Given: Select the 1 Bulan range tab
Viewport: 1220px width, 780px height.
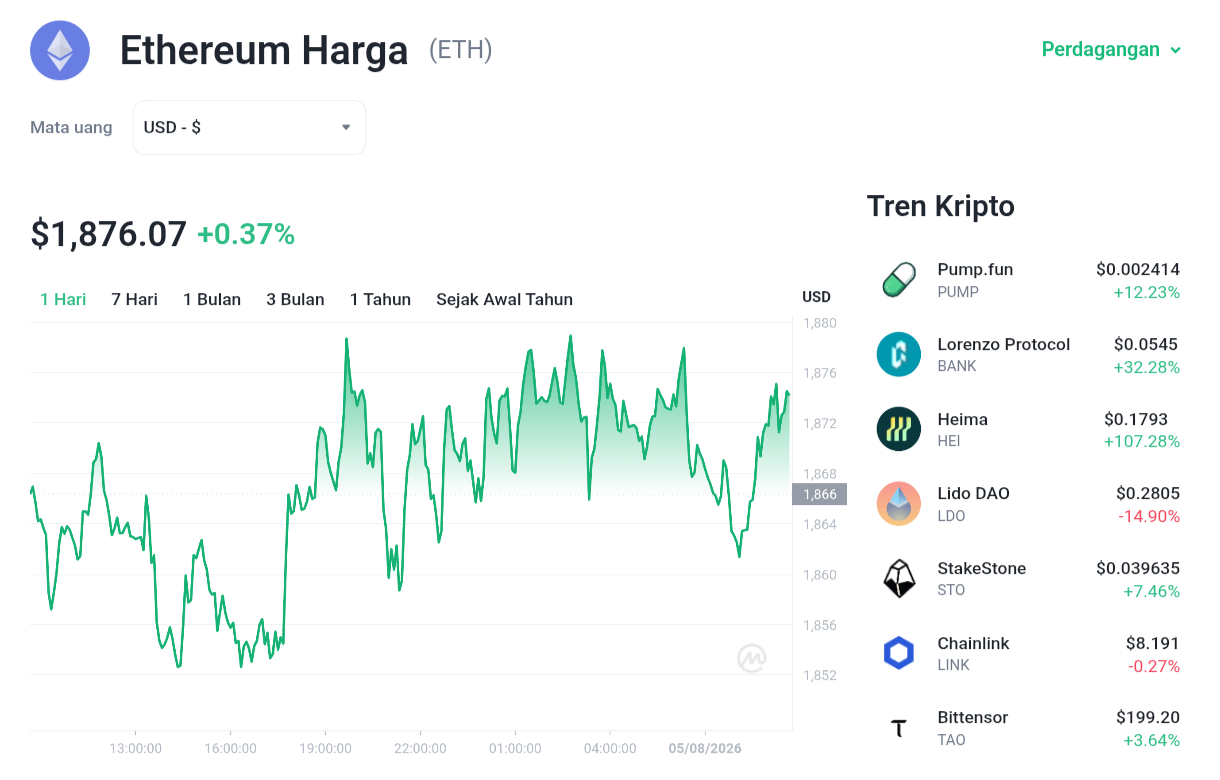Looking at the screenshot, I should [212, 299].
